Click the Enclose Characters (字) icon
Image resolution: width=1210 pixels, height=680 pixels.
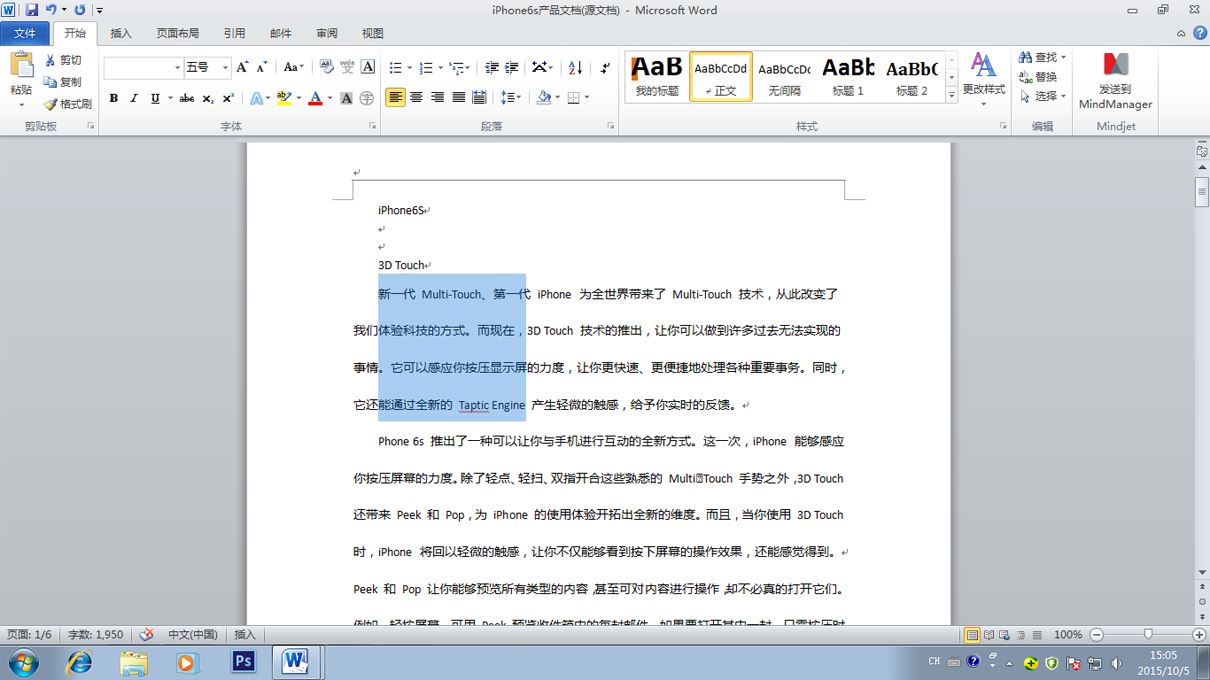click(x=367, y=98)
